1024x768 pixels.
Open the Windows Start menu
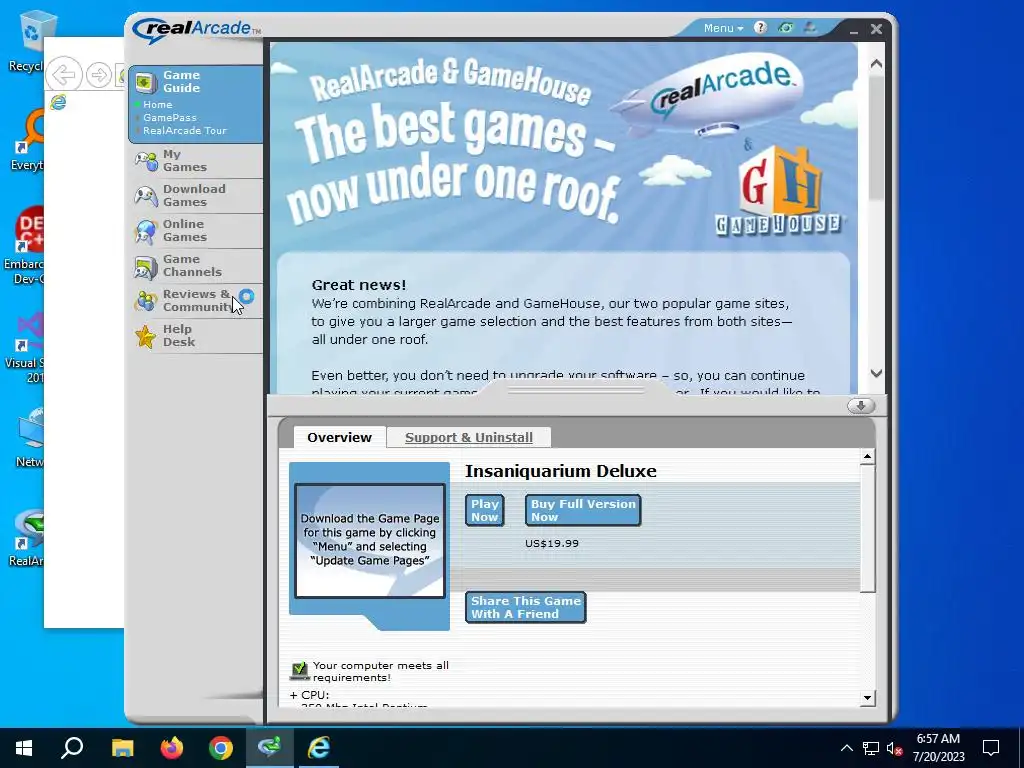click(x=24, y=748)
